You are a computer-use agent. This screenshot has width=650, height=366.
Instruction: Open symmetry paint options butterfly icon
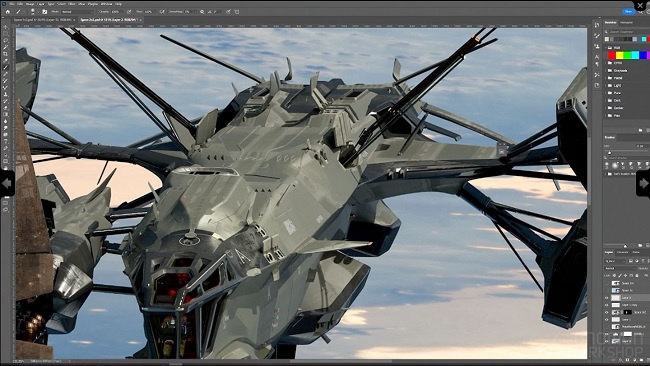237,12
